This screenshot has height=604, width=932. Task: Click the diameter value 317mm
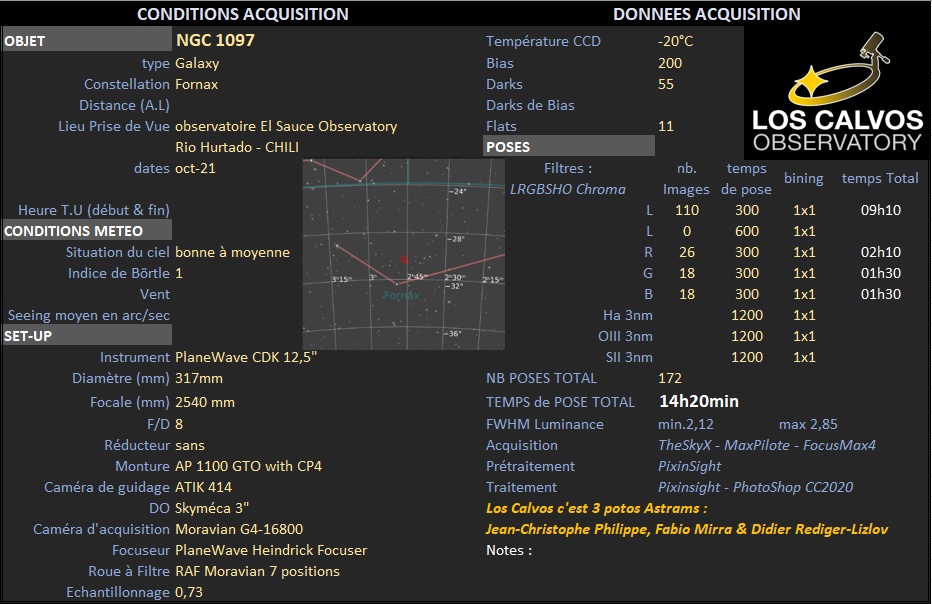pos(199,378)
